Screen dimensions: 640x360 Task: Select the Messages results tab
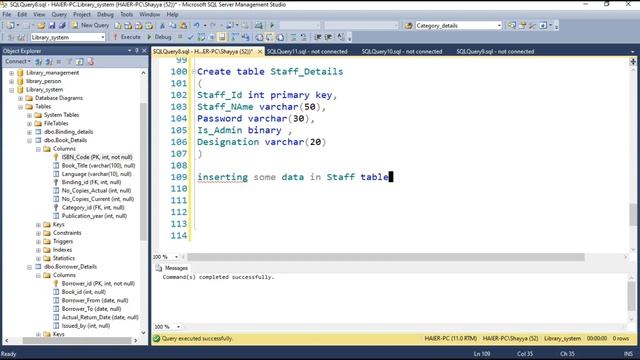[172, 268]
